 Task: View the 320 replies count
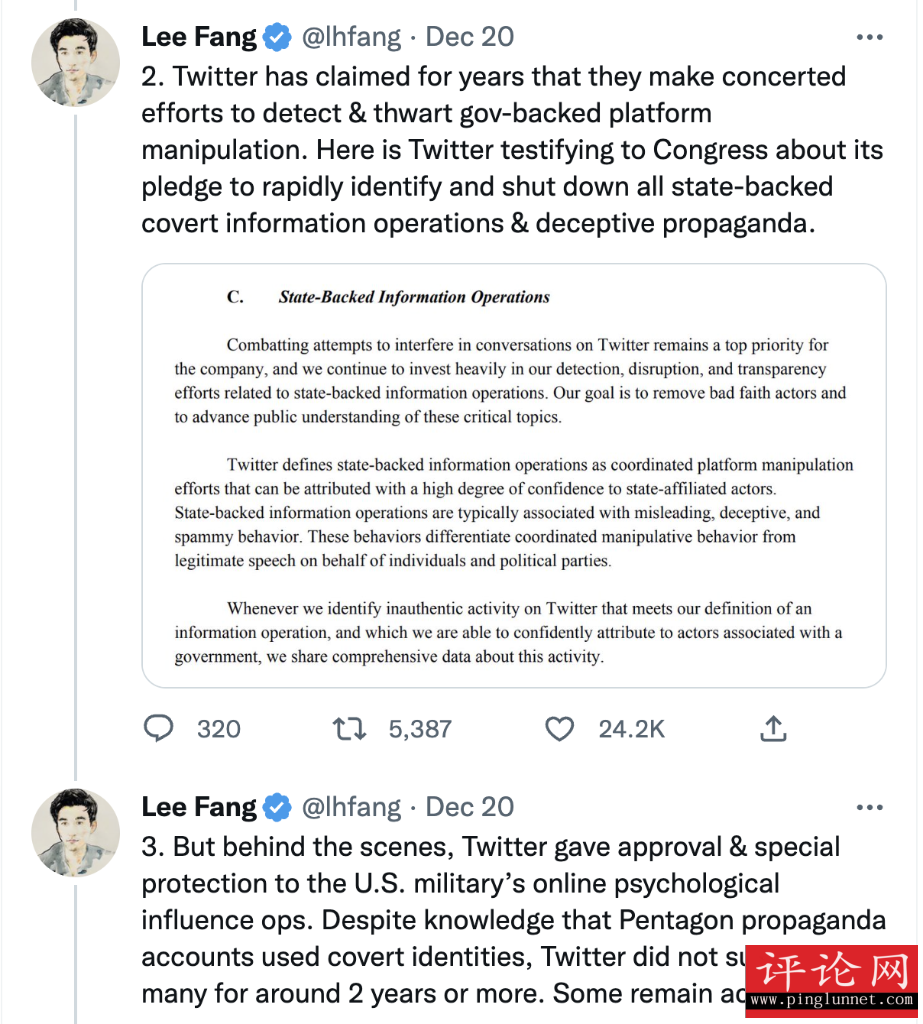219,729
